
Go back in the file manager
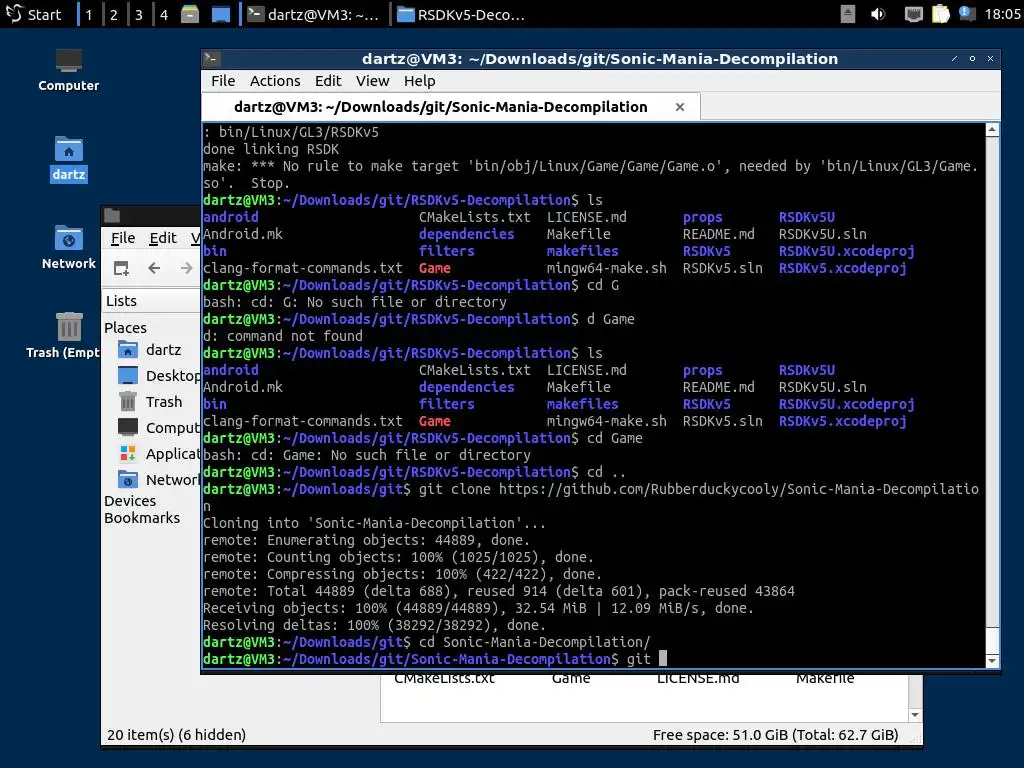tap(154, 268)
